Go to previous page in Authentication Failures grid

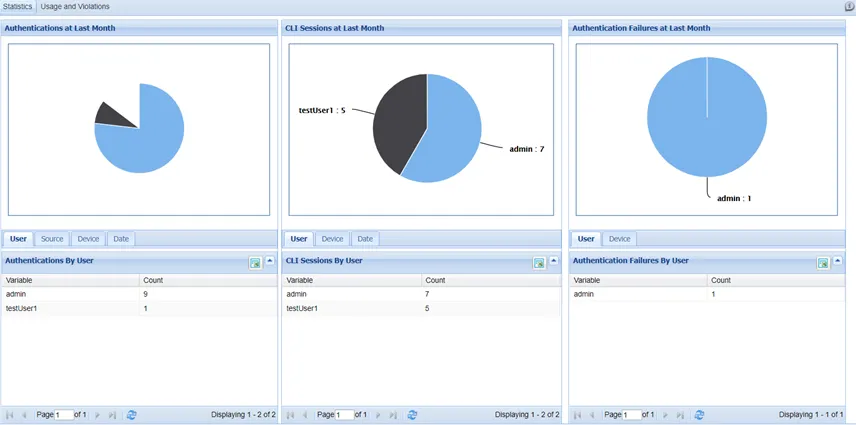point(592,415)
